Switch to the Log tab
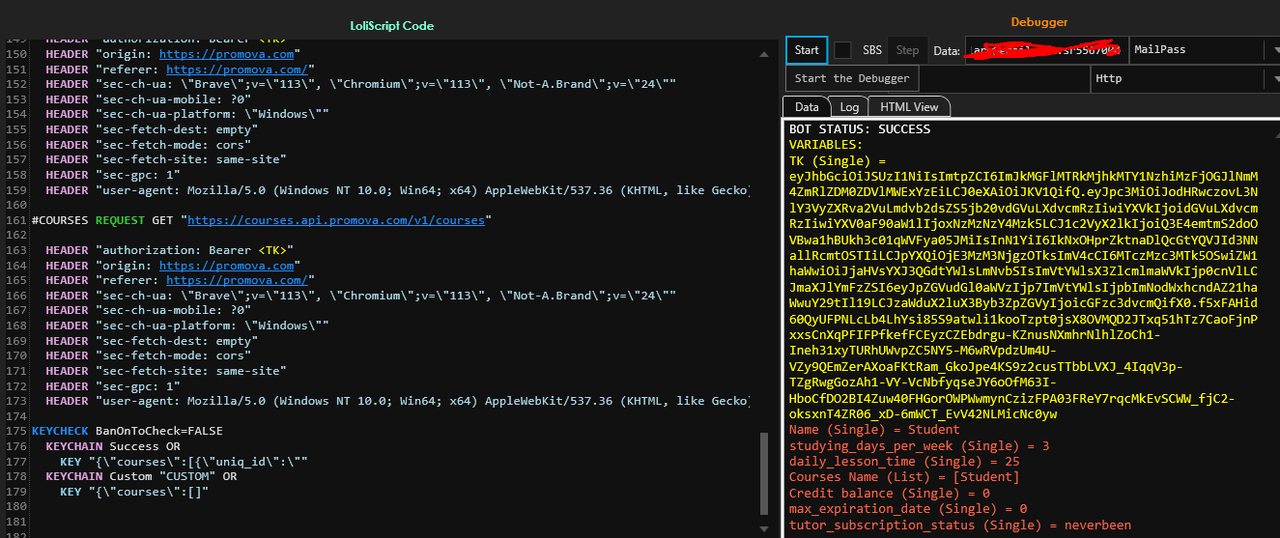 click(849, 107)
